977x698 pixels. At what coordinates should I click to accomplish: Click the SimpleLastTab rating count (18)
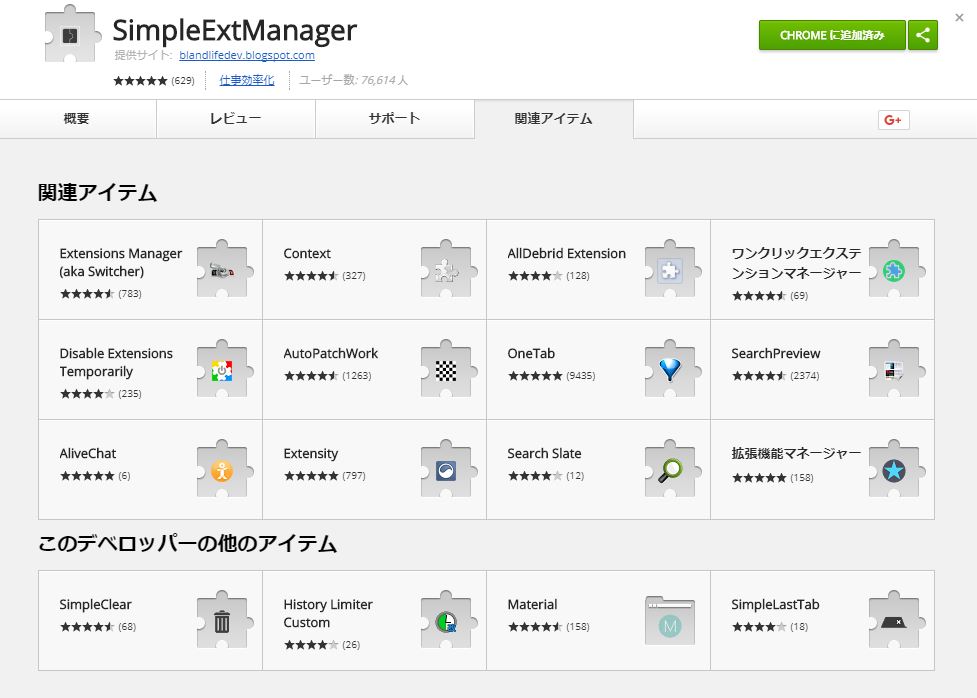point(799,627)
